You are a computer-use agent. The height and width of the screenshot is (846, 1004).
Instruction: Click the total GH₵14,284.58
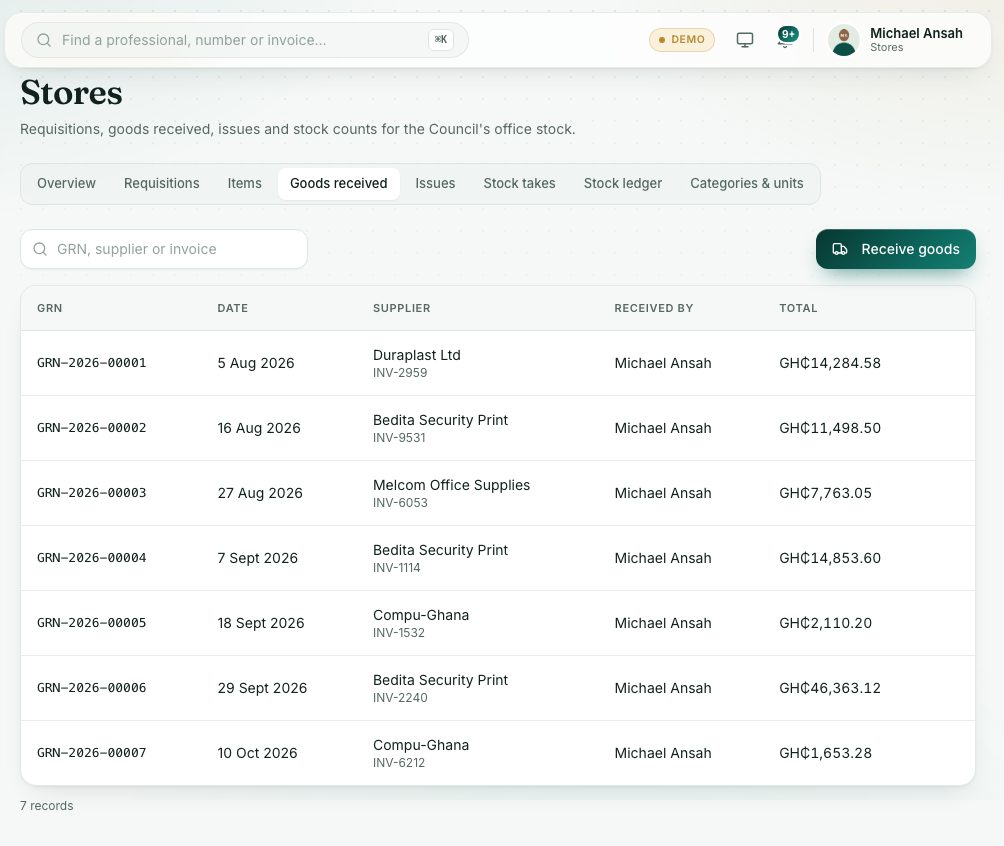click(830, 363)
